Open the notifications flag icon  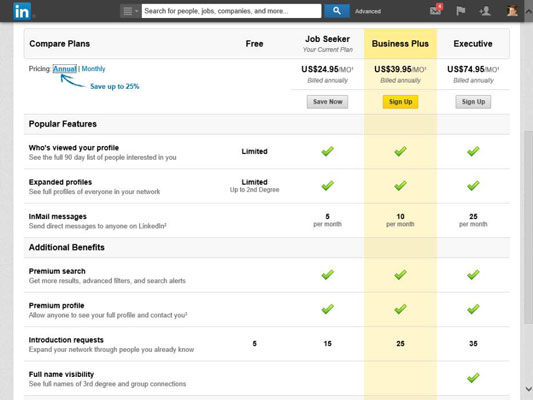click(461, 11)
